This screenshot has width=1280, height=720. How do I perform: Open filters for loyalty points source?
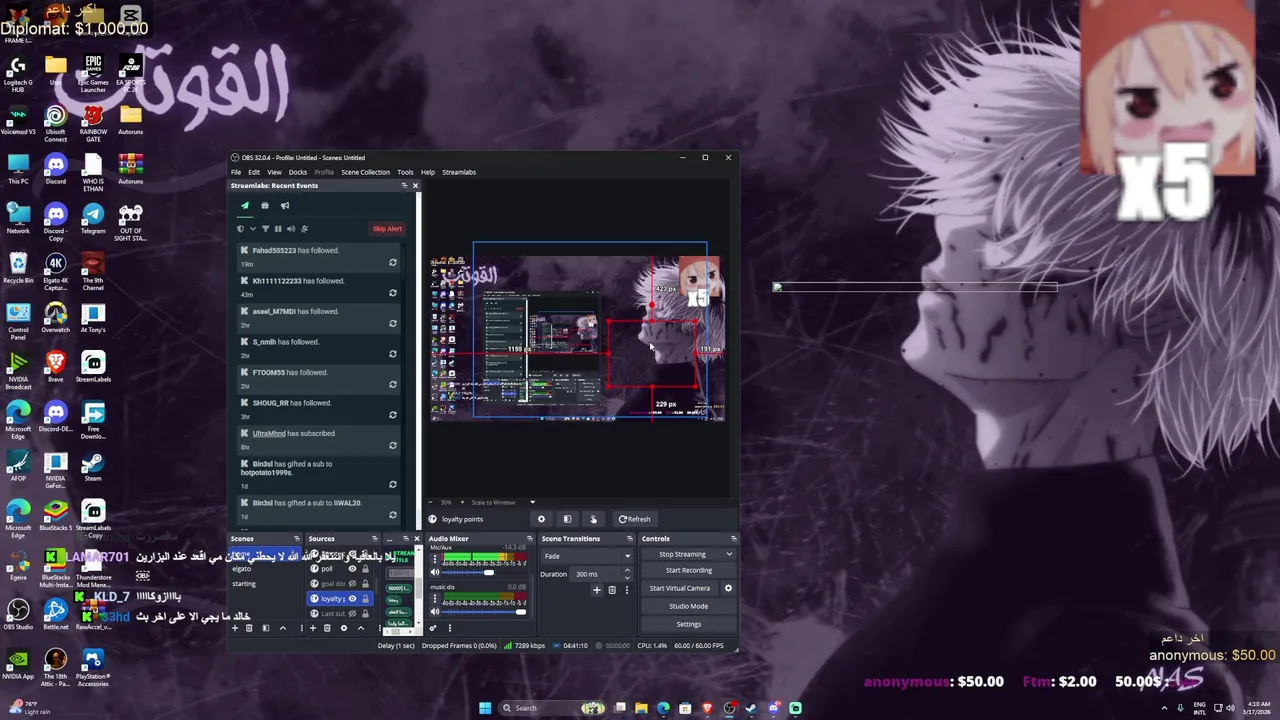coord(567,519)
